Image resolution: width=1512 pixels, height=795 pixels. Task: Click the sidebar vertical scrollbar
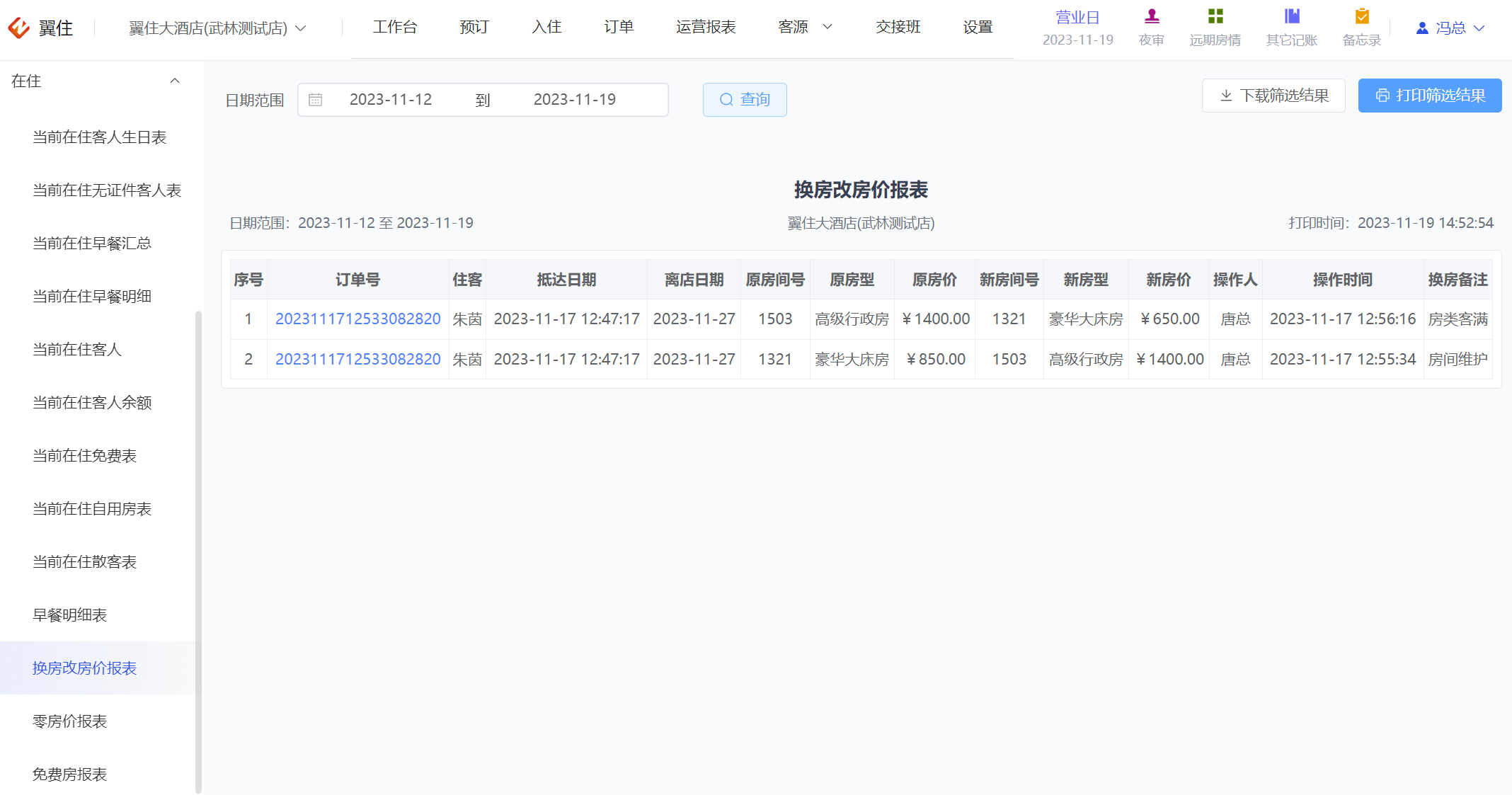tap(198, 552)
